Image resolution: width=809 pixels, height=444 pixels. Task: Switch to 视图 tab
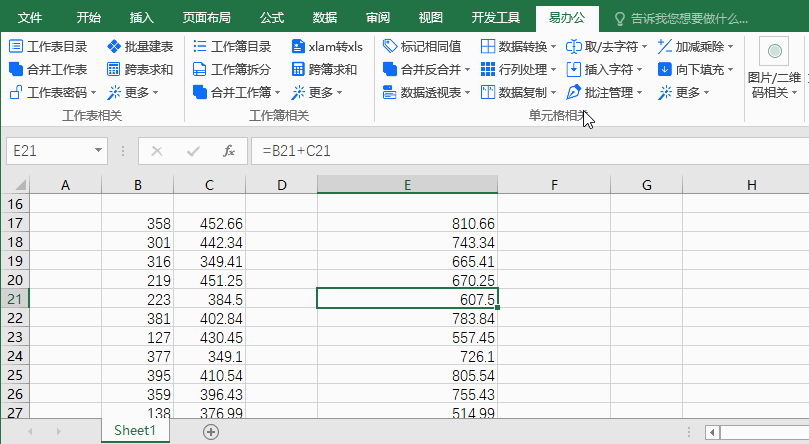coord(430,18)
